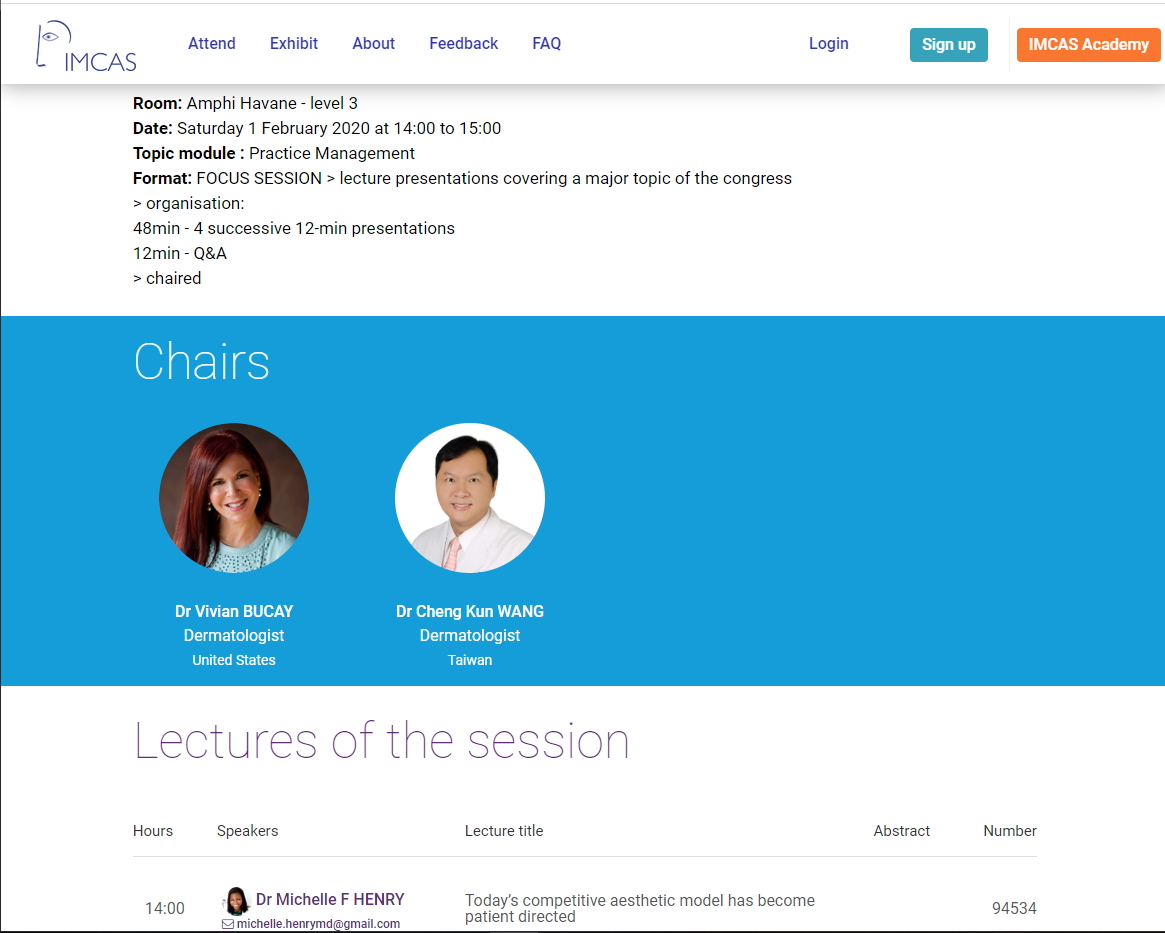1165x933 pixels.
Task: Click the IMCAS logo
Action: 86,46
